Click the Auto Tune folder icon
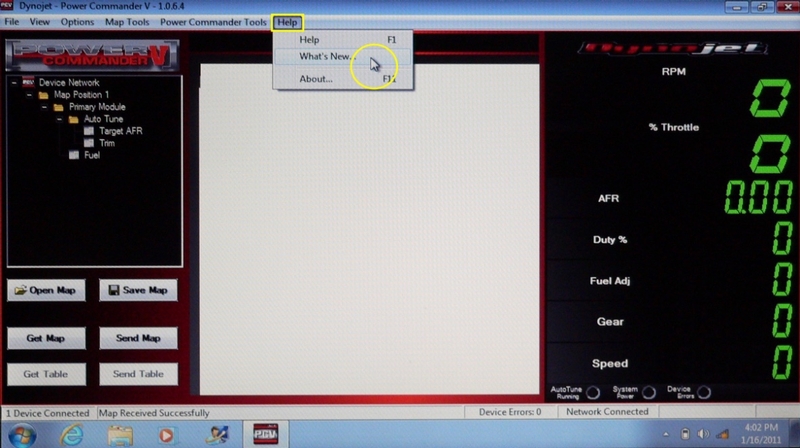 coord(74,119)
